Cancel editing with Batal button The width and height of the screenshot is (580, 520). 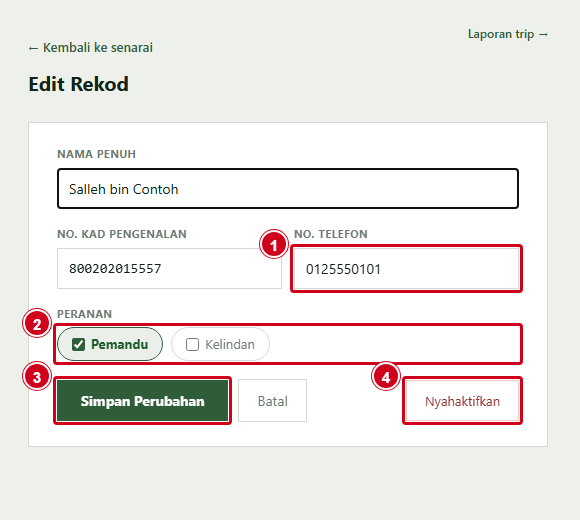click(273, 401)
